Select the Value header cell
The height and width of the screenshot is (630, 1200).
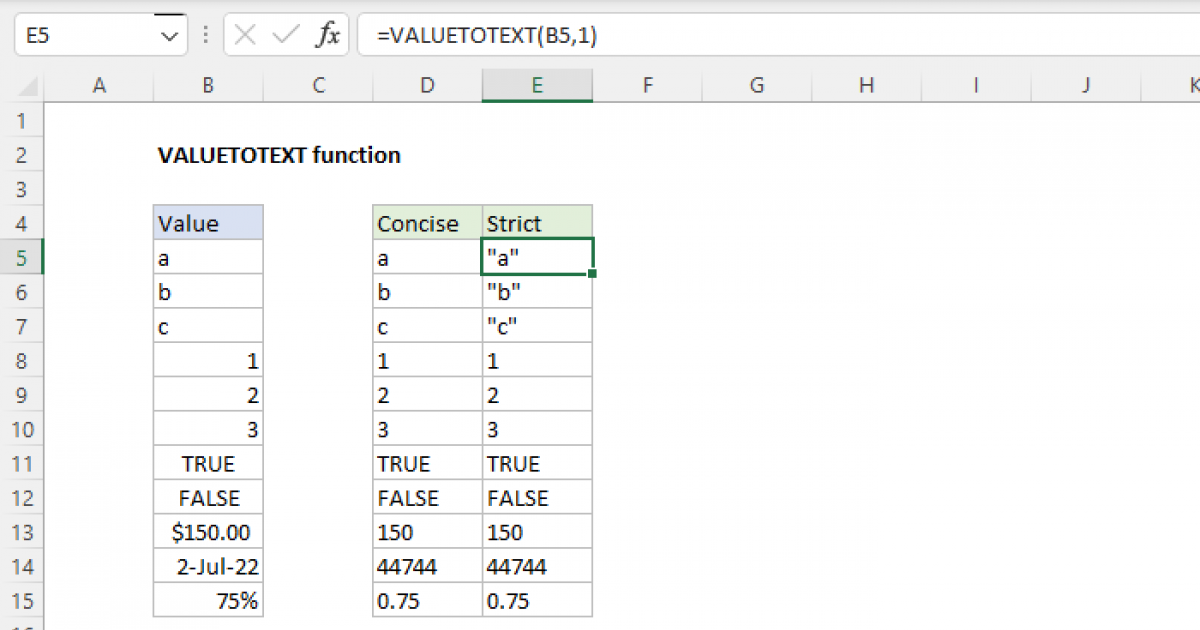pos(208,223)
